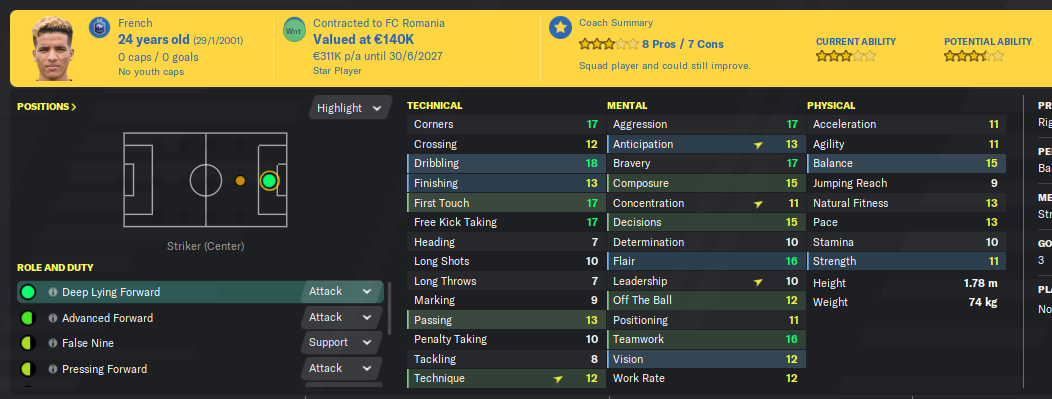
Task: Click the Coach Summary star icon
Action: point(560,28)
